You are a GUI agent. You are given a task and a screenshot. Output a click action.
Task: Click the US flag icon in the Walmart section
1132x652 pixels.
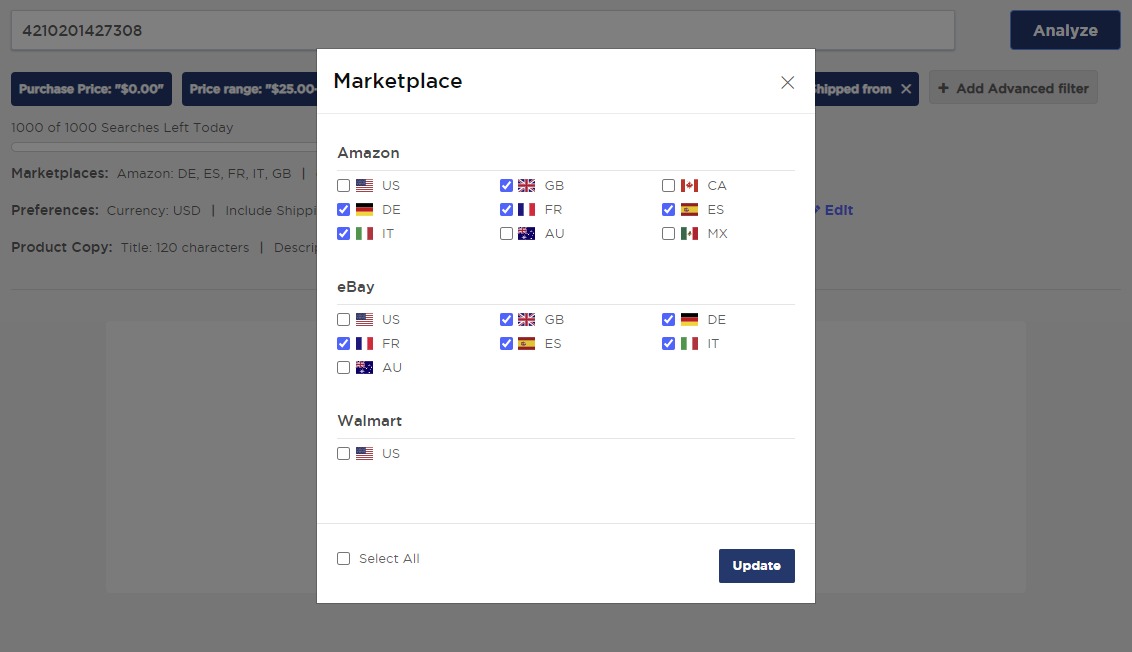[365, 453]
